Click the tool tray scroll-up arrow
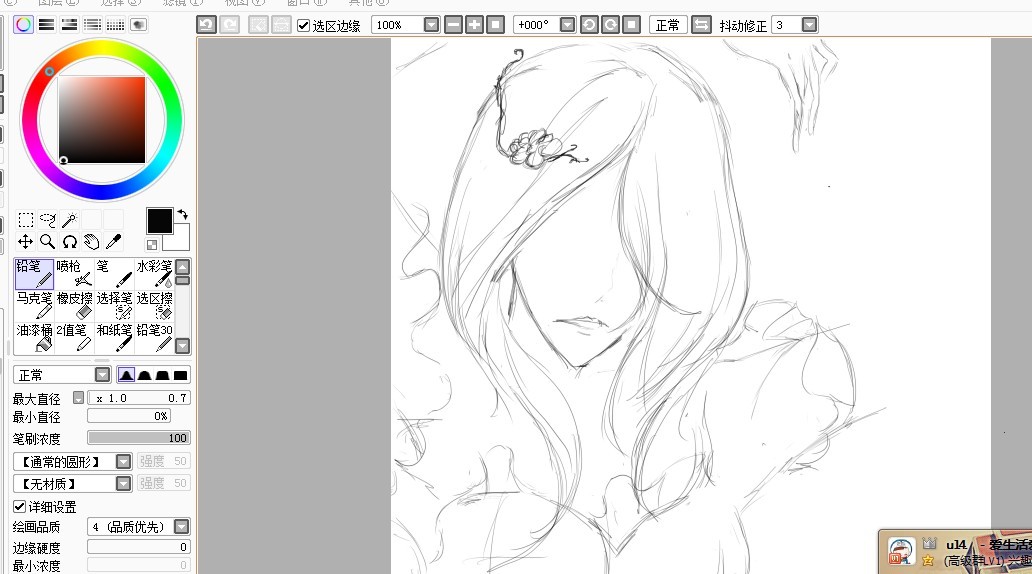 click(183, 267)
